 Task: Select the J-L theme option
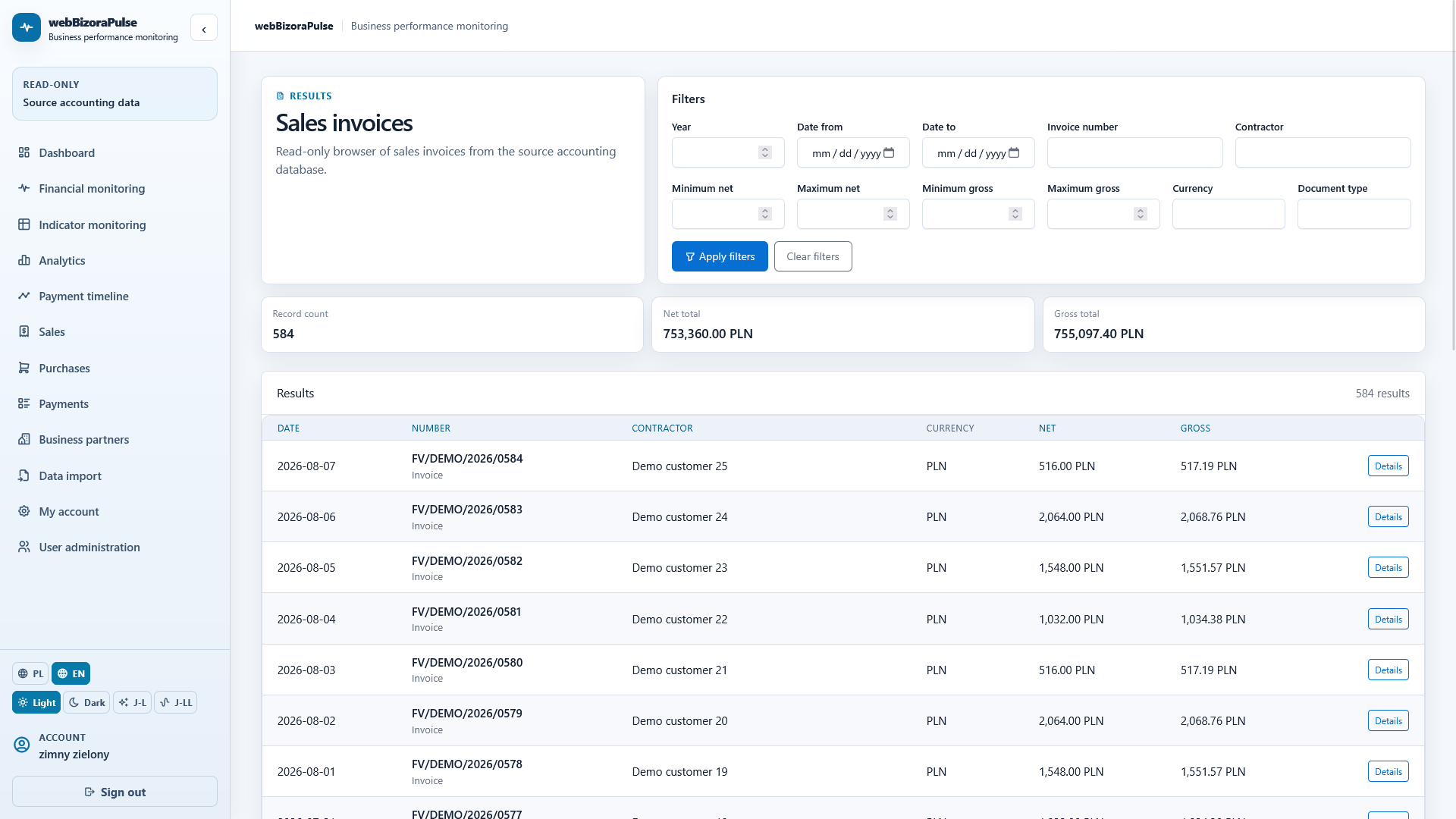pyautogui.click(x=132, y=702)
